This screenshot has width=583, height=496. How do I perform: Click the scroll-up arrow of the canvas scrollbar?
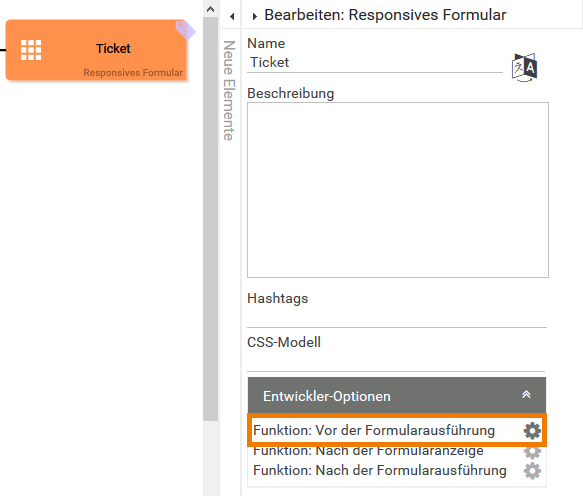pos(210,9)
